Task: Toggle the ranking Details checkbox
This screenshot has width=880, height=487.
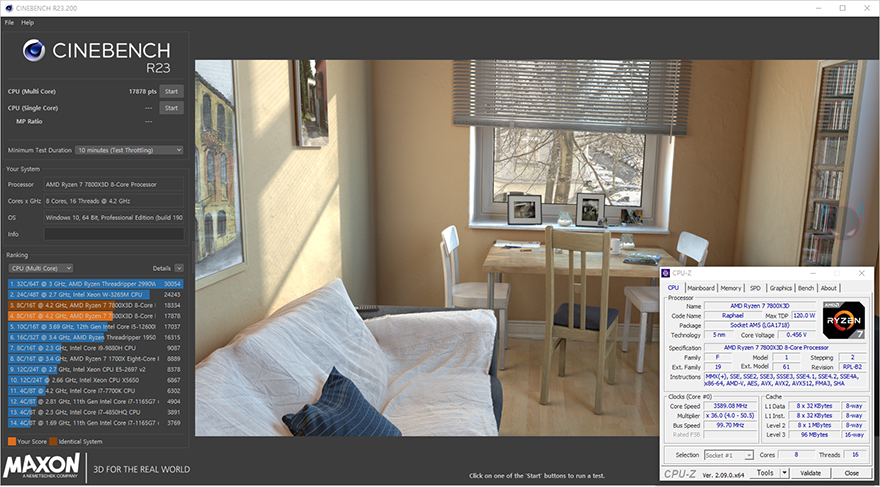Action: (179, 268)
